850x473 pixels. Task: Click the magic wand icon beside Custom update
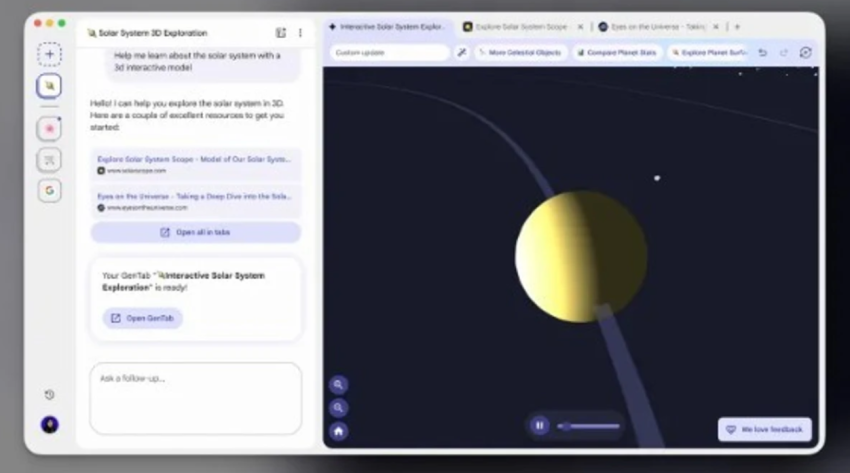click(462, 52)
